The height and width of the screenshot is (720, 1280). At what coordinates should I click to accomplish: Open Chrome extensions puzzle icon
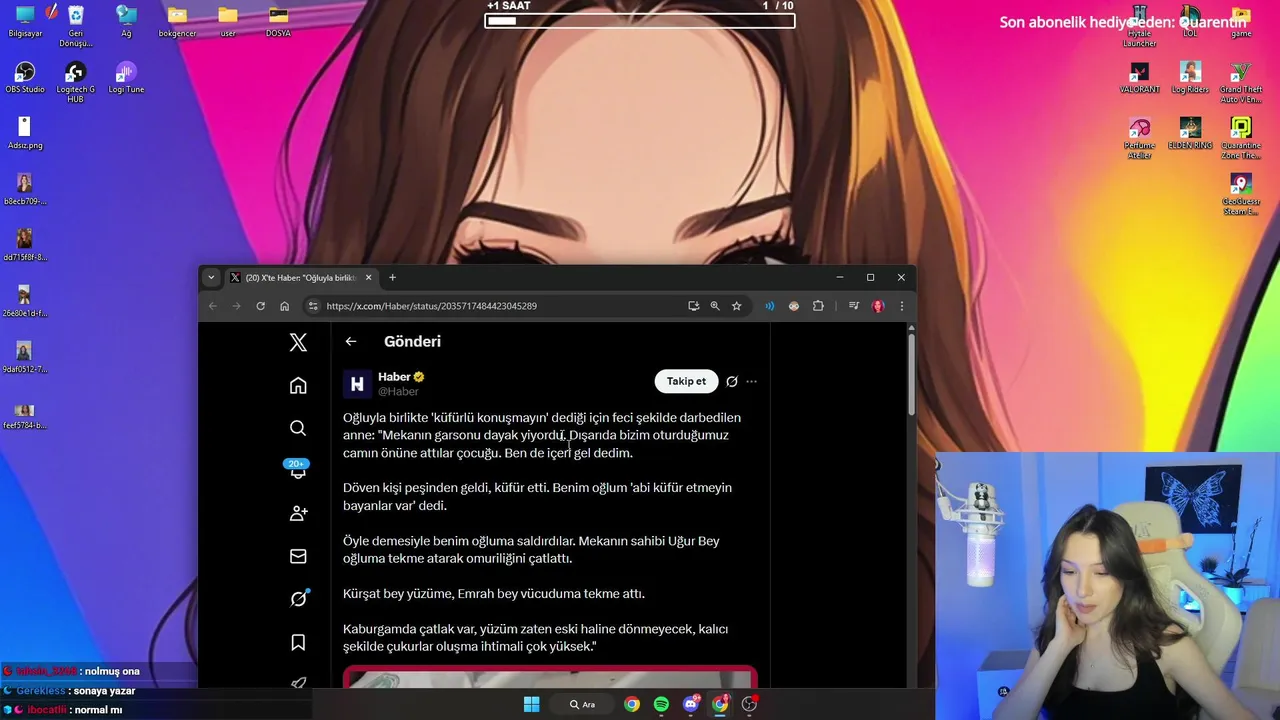(818, 306)
